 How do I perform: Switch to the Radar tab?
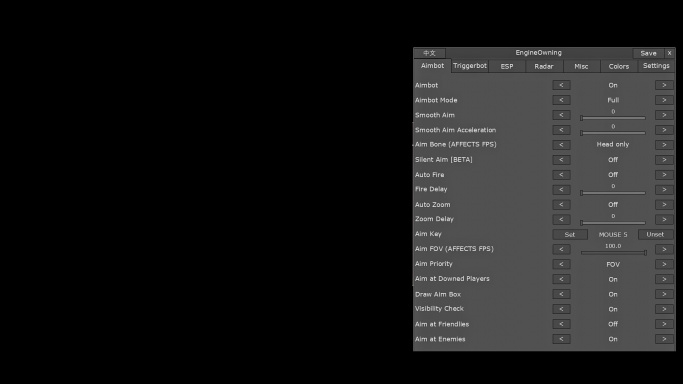click(544, 66)
